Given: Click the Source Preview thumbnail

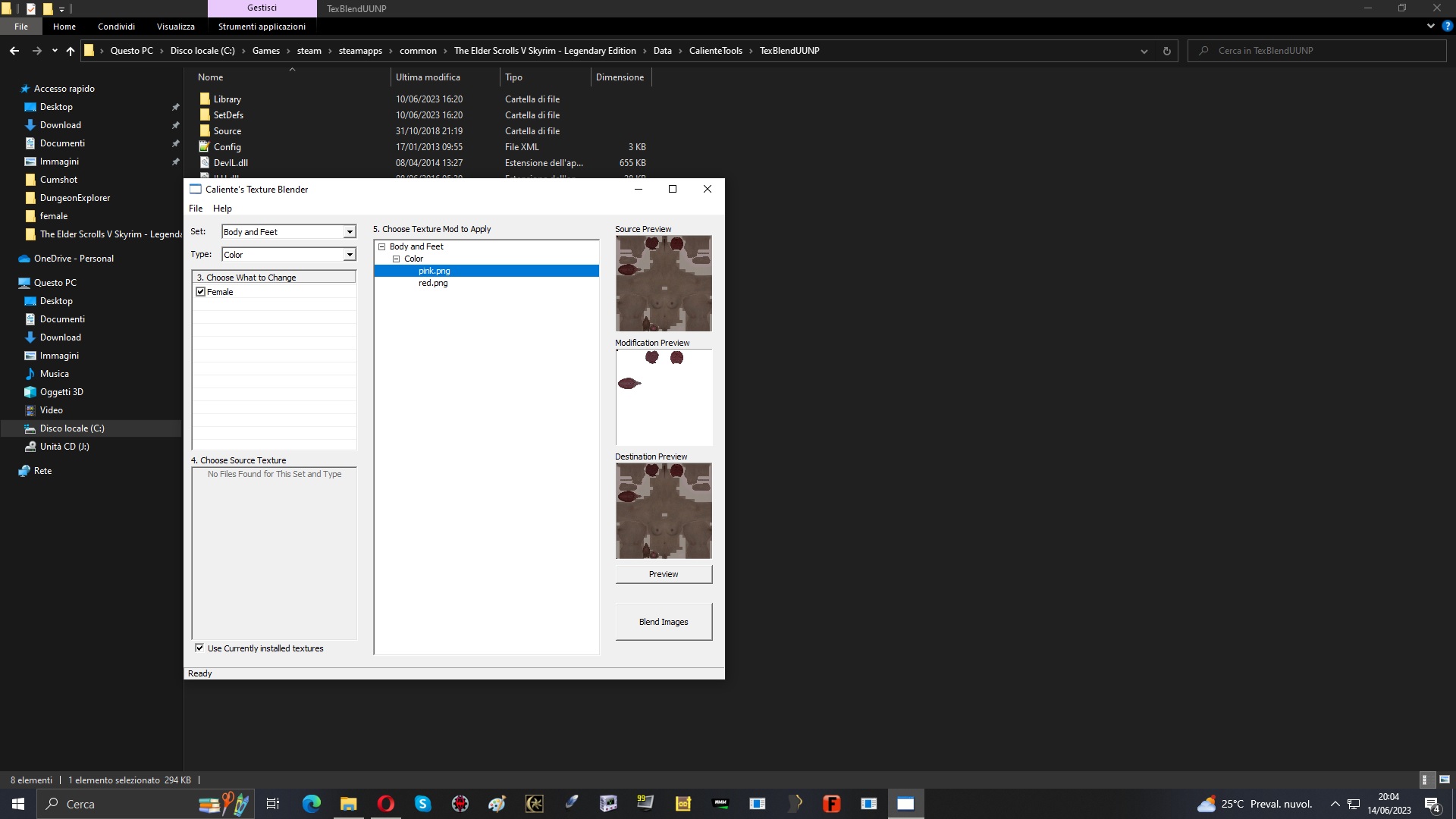Looking at the screenshot, I should [x=664, y=283].
